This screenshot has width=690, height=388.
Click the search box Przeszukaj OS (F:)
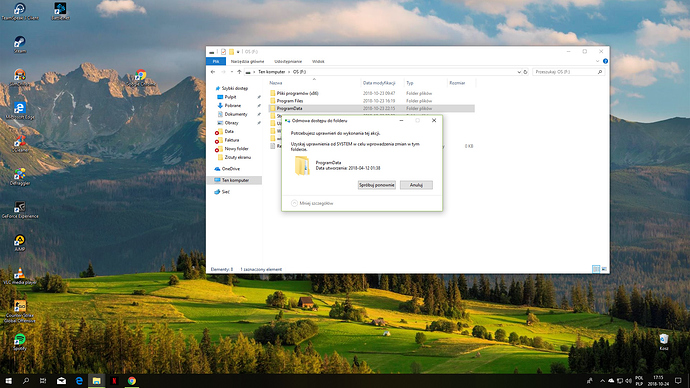568,72
